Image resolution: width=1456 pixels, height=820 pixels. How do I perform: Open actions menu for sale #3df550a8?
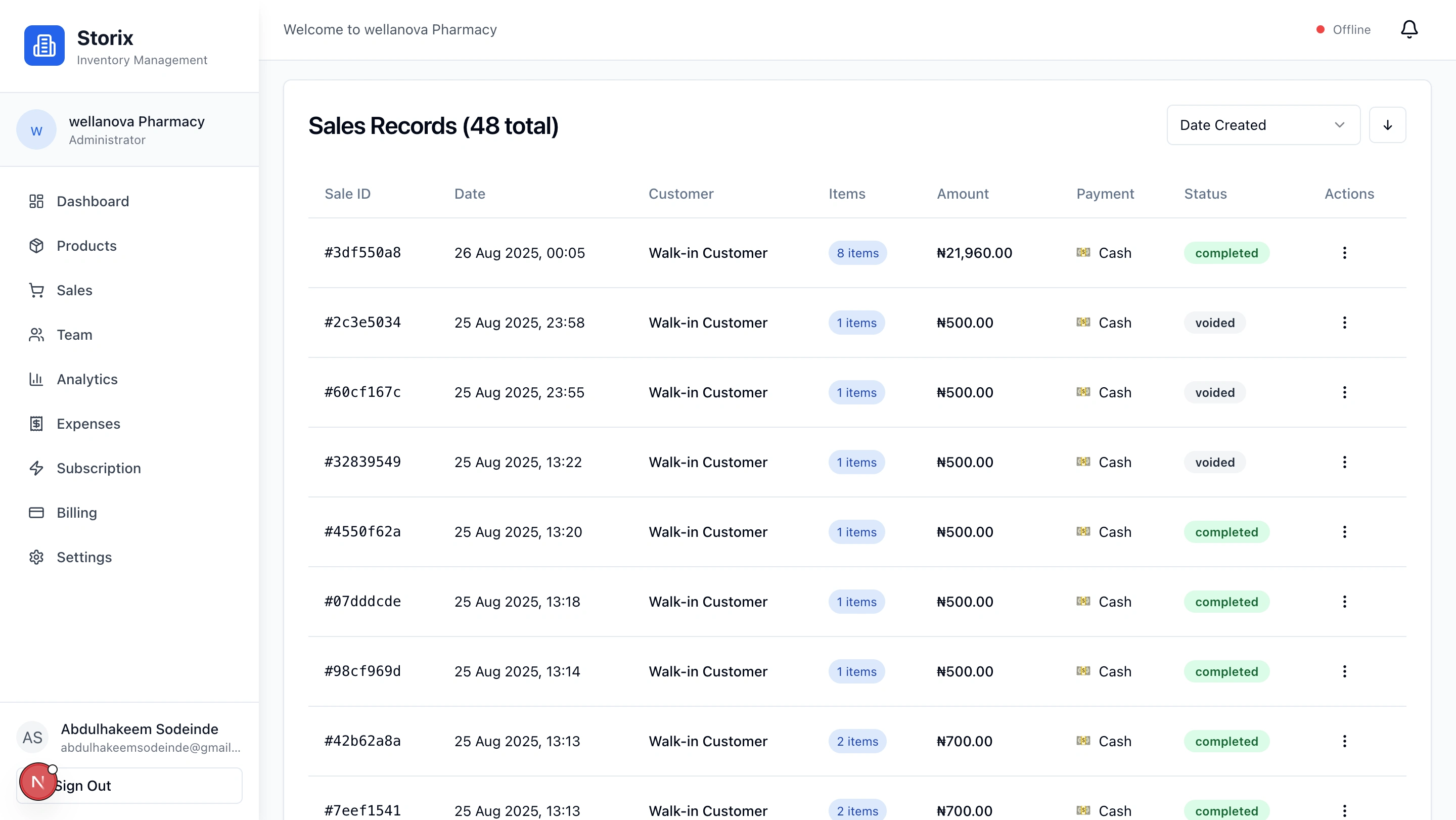(1344, 253)
